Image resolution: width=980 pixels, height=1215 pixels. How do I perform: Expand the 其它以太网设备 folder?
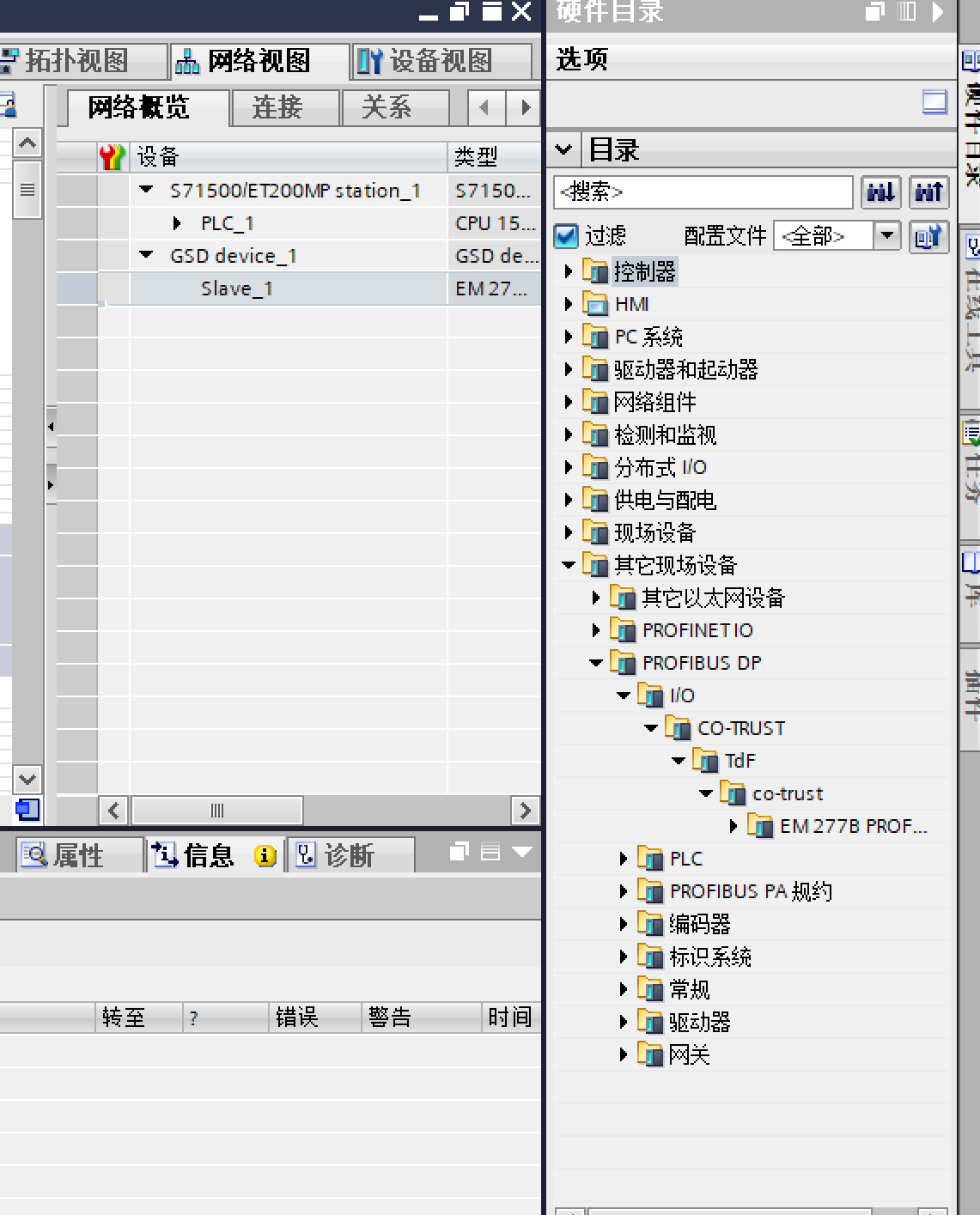pos(595,598)
